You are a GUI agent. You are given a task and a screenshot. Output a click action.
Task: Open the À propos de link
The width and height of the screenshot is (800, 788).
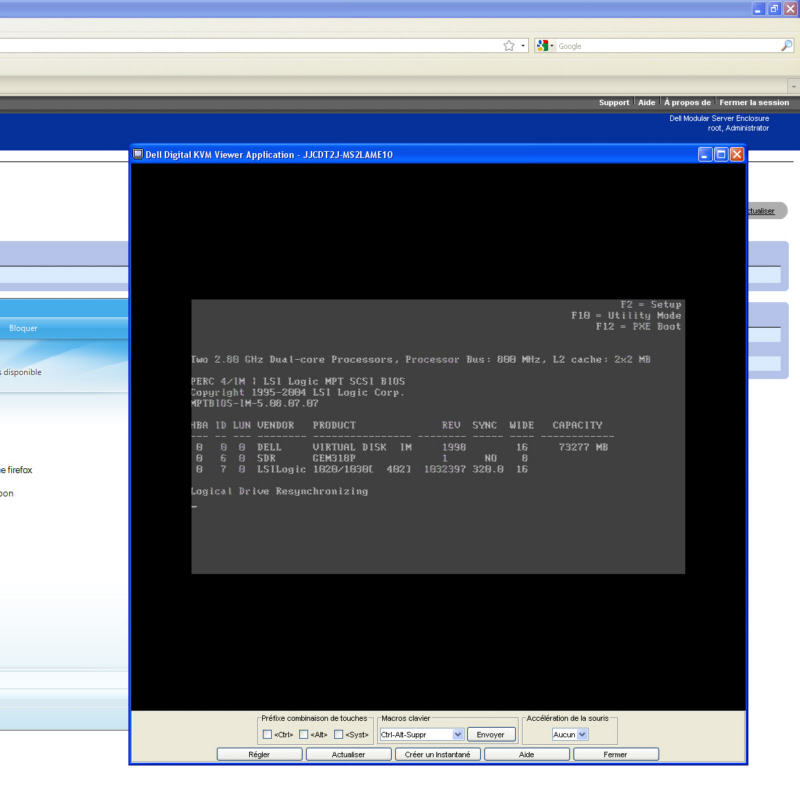pos(687,103)
